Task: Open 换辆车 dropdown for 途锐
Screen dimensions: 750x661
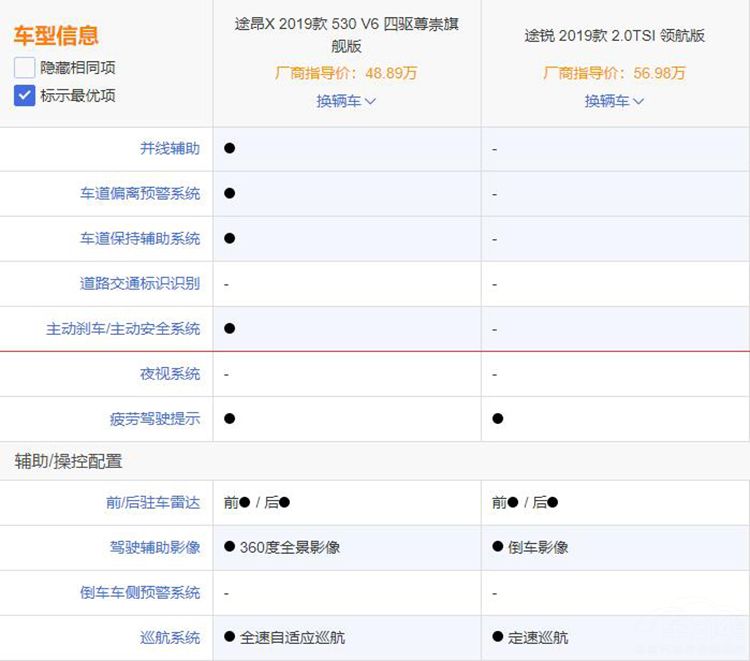Action: coord(614,101)
